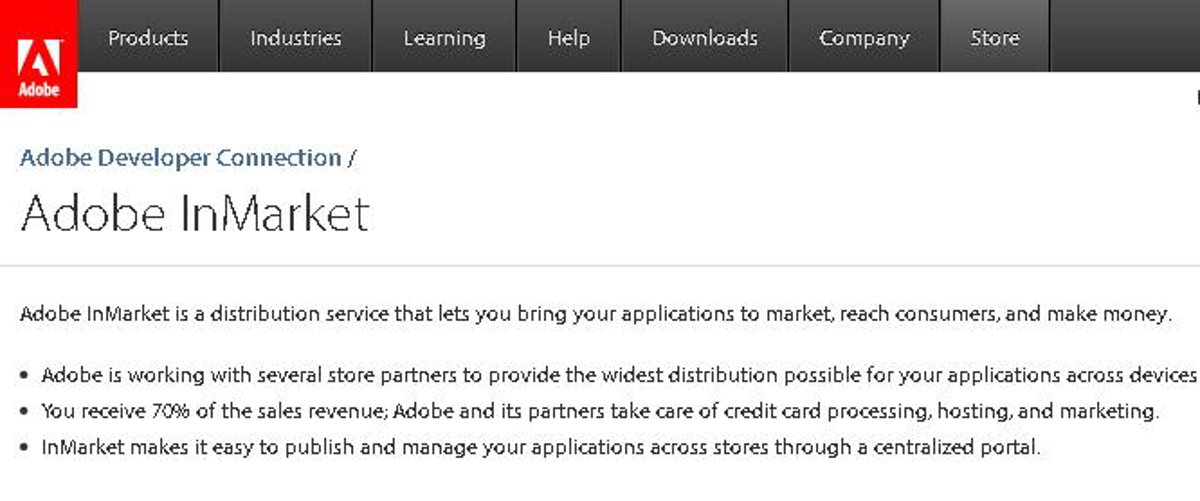
Task: Open the Products menu
Action: click(x=148, y=38)
